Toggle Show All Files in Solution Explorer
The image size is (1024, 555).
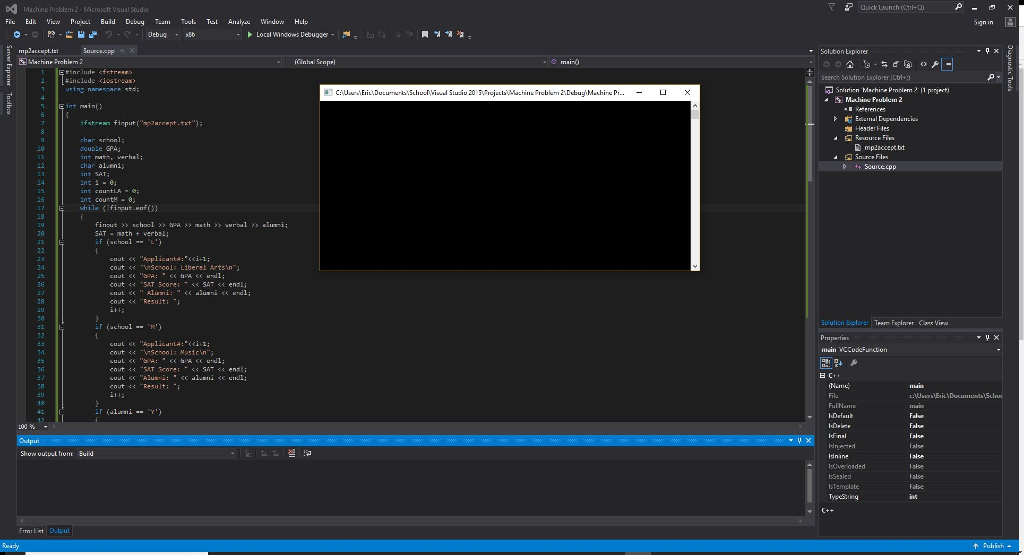pos(908,64)
